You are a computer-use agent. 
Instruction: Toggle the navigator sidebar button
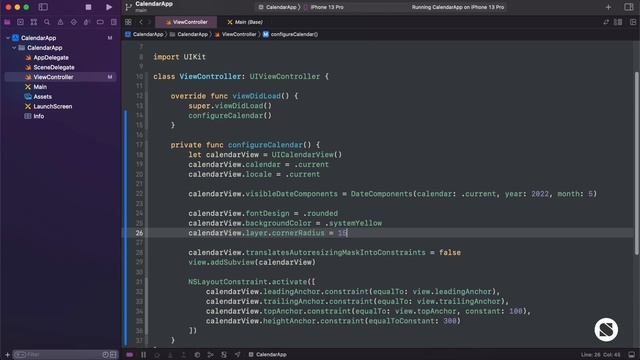coord(43,7)
